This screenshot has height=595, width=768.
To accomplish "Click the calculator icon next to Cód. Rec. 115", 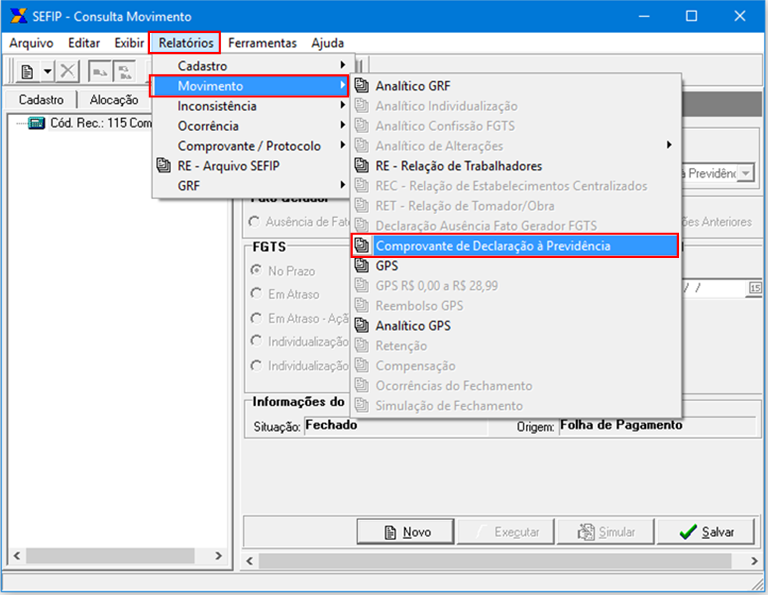I will pos(36,123).
